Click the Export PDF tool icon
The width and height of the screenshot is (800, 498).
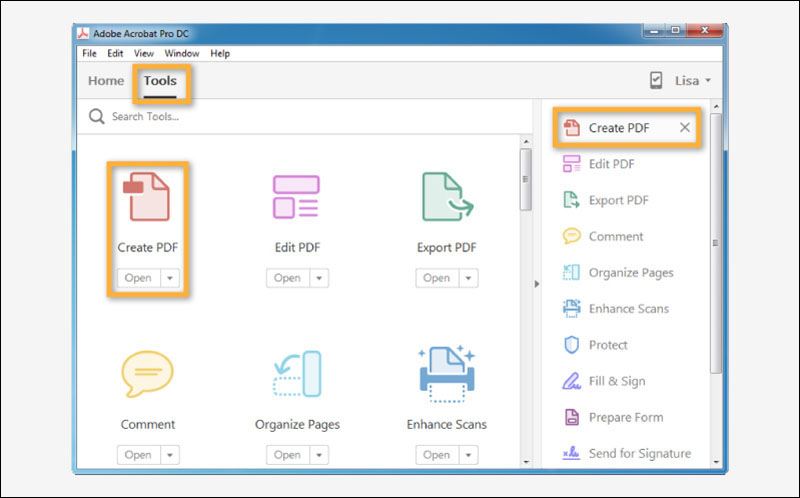(446, 196)
